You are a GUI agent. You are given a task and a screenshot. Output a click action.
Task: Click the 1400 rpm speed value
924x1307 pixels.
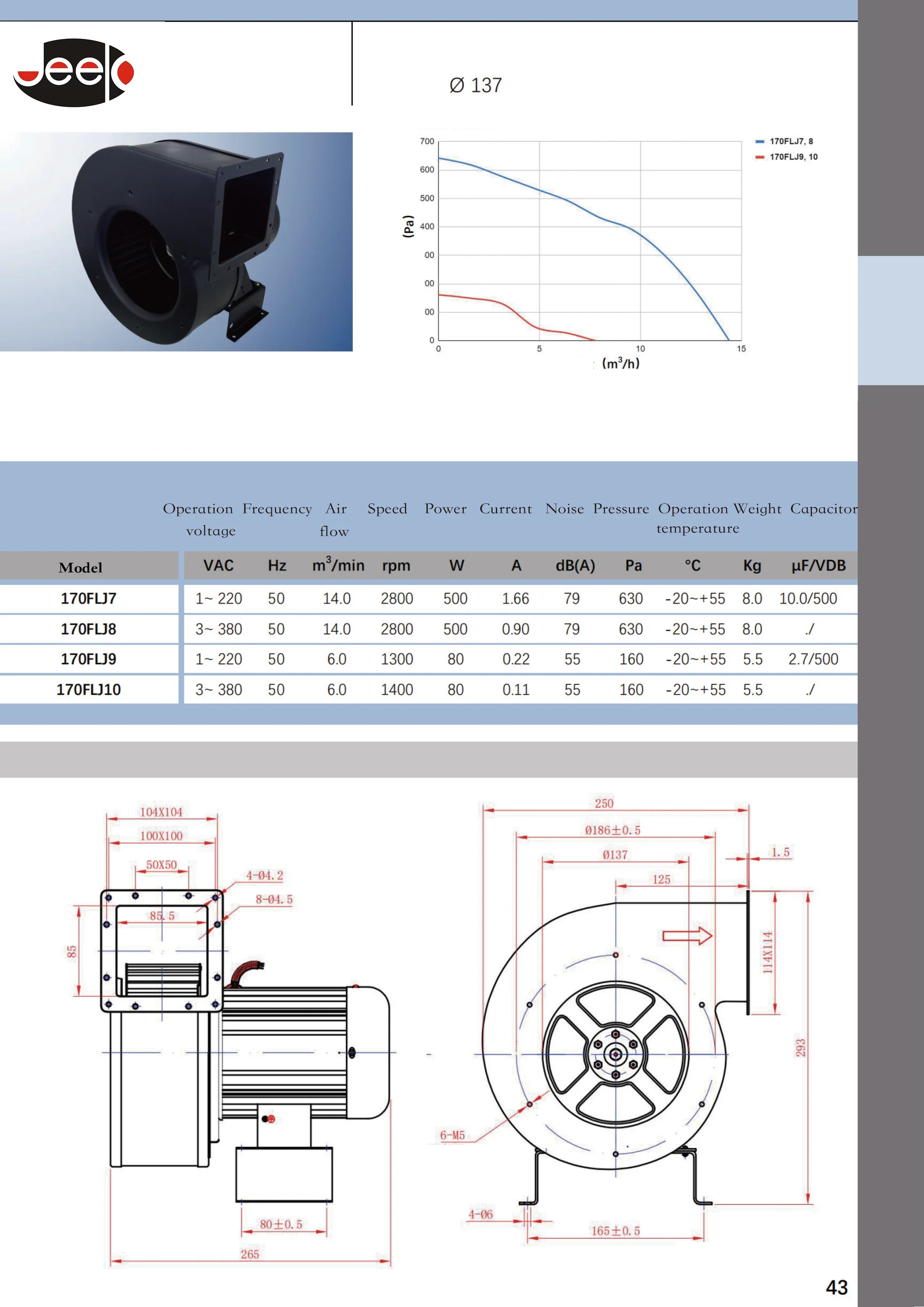click(x=398, y=690)
